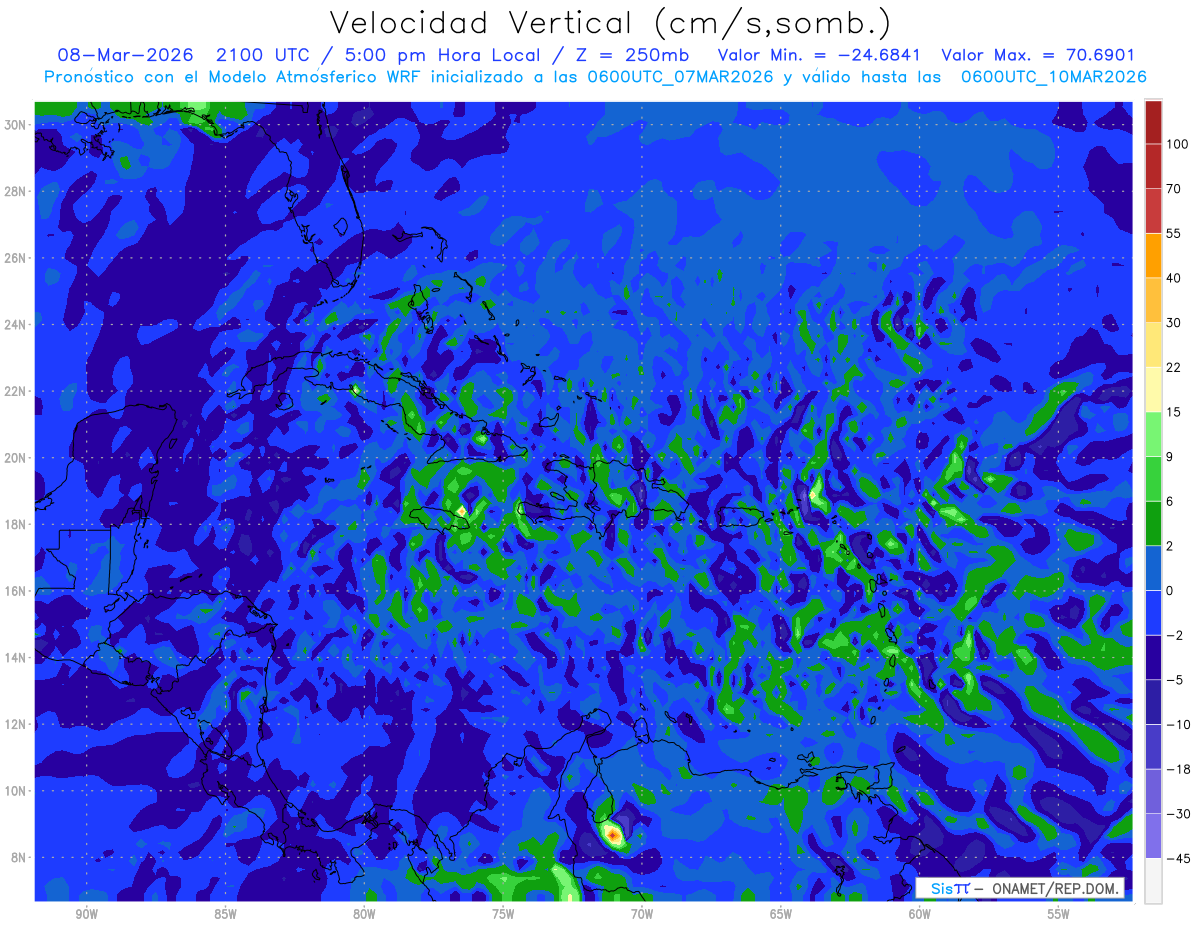Click the '12N' latitude label
This screenshot has width=1200, height=927.
[x=17, y=724]
